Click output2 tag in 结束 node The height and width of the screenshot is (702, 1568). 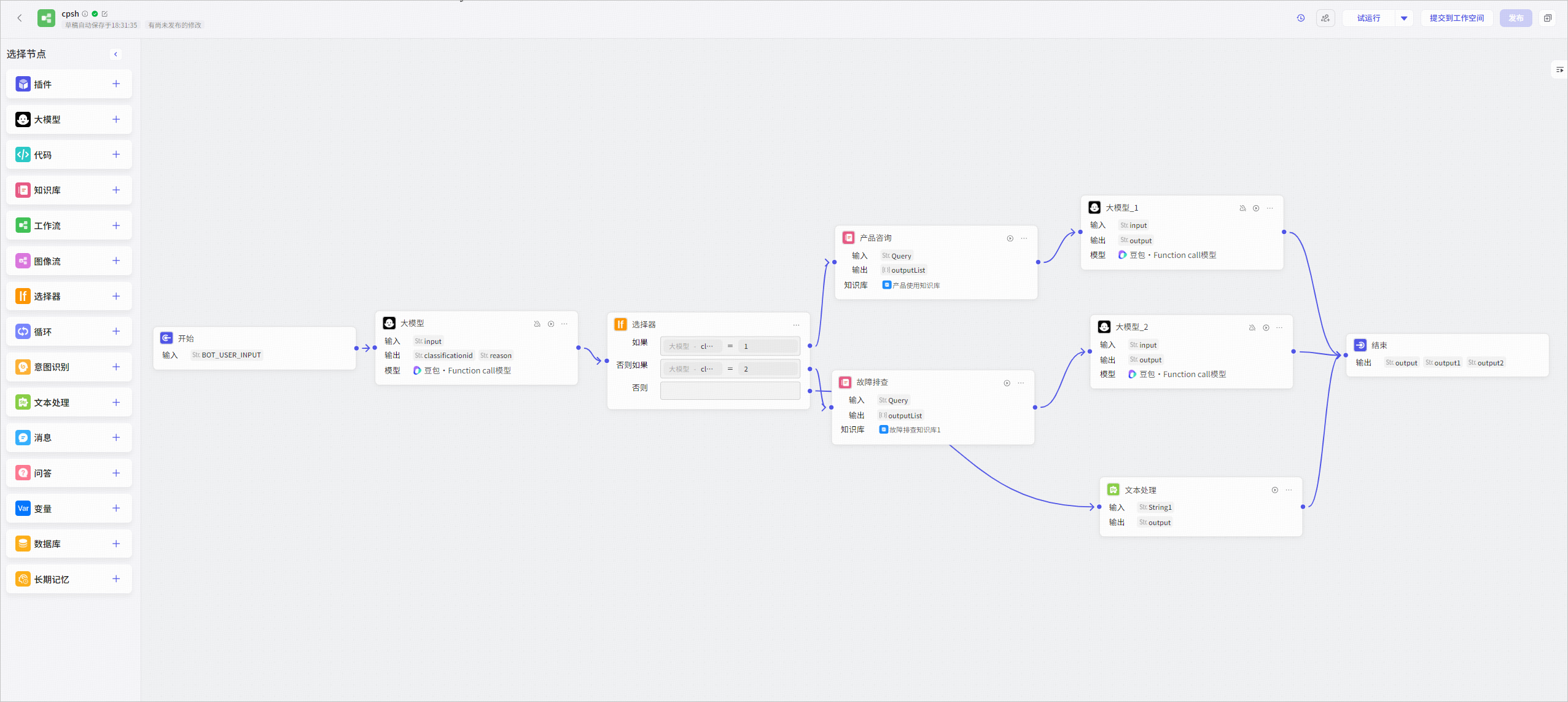pyautogui.click(x=1486, y=363)
